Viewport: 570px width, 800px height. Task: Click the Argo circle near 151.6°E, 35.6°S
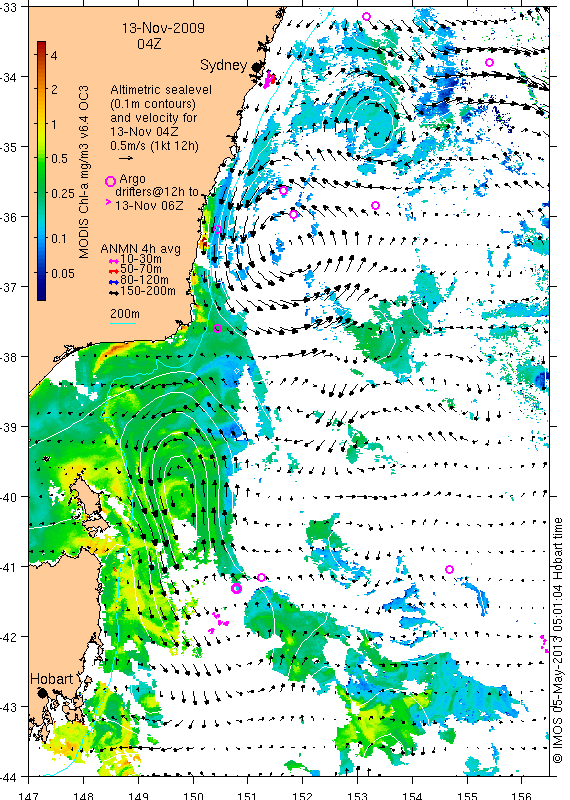click(x=284, y=190)
